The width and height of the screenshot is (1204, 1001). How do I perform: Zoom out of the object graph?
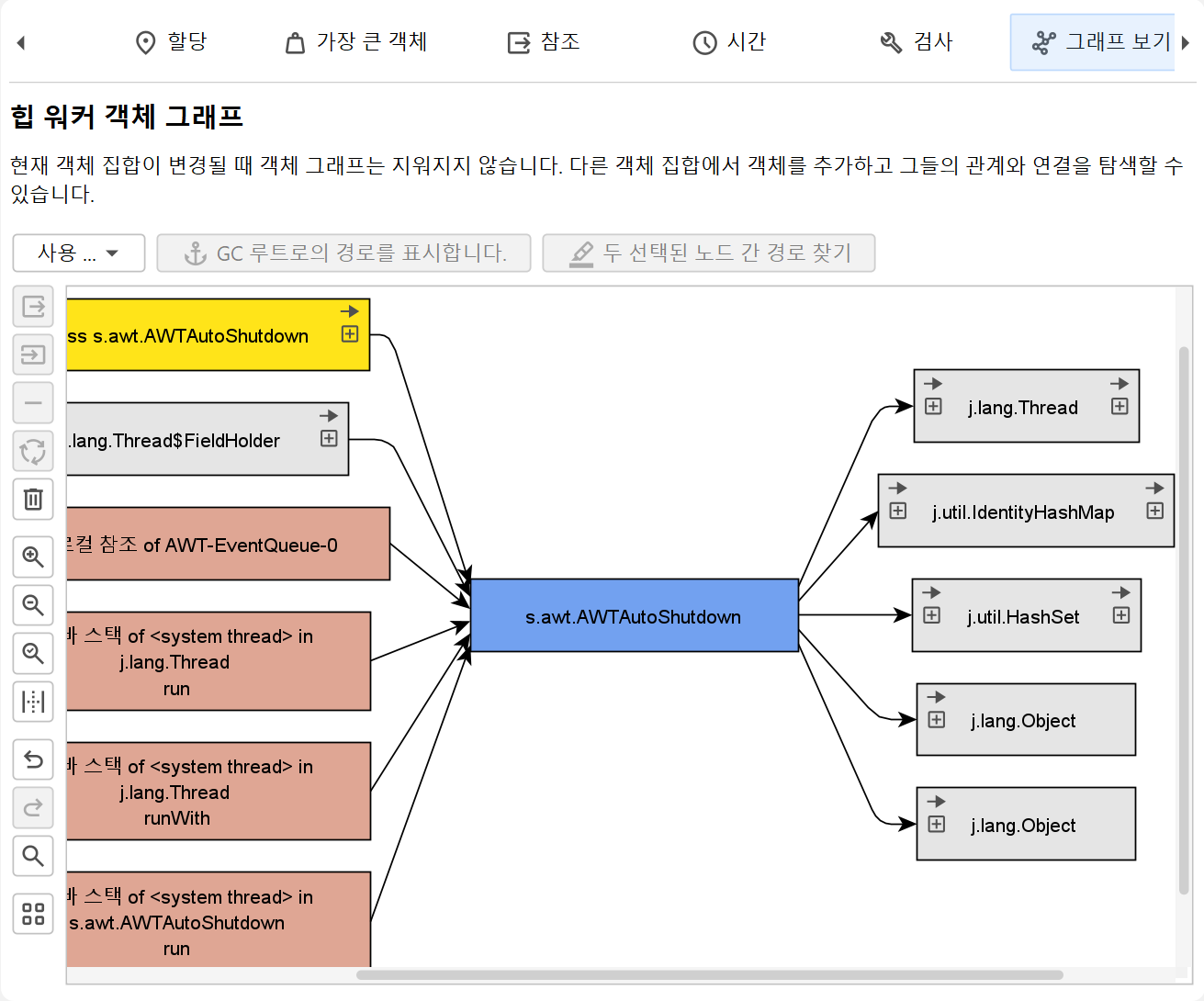[33, 605]
